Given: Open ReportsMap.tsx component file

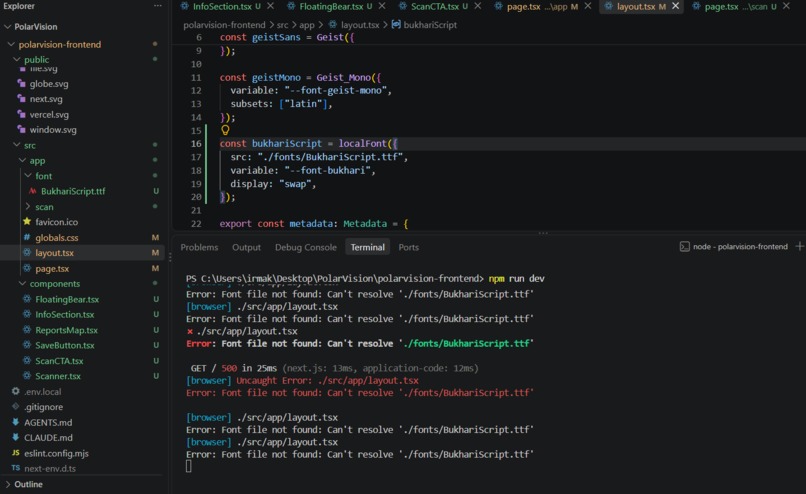Looking at the screenshot, I should click(66, 330).
